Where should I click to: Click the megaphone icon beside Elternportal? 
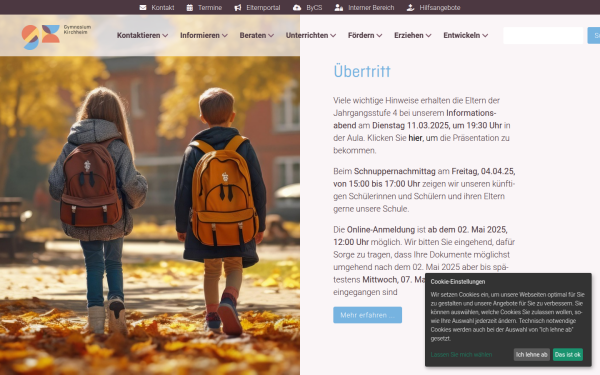tap(238, 7)
